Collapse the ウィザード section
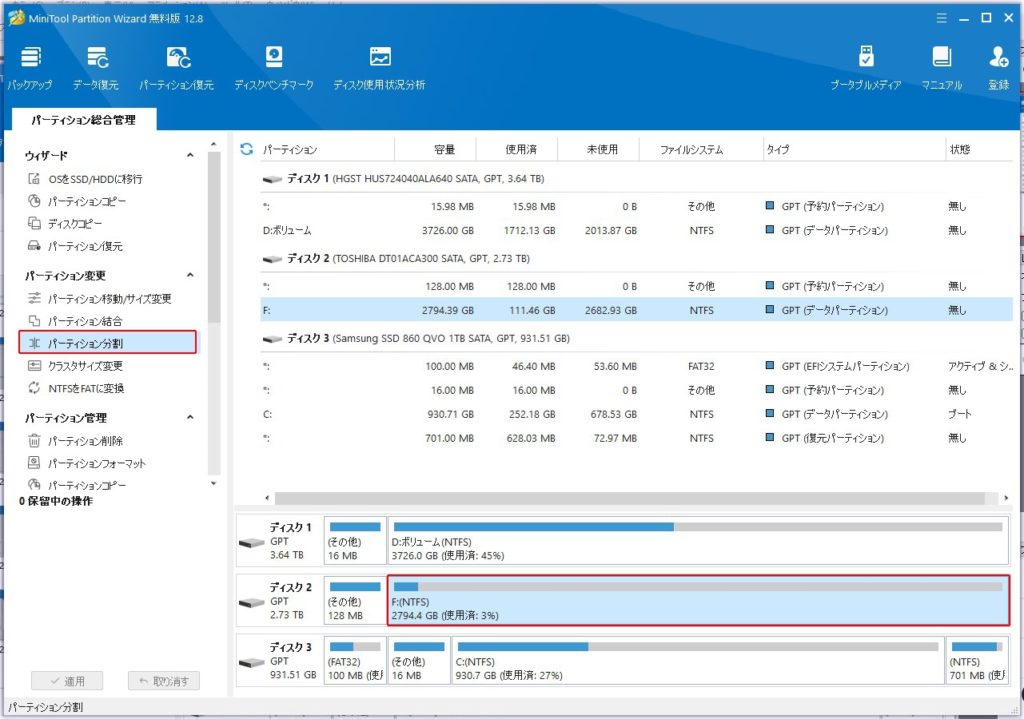Viewport: 1024px width, 719px height. [x=190, y=156]
